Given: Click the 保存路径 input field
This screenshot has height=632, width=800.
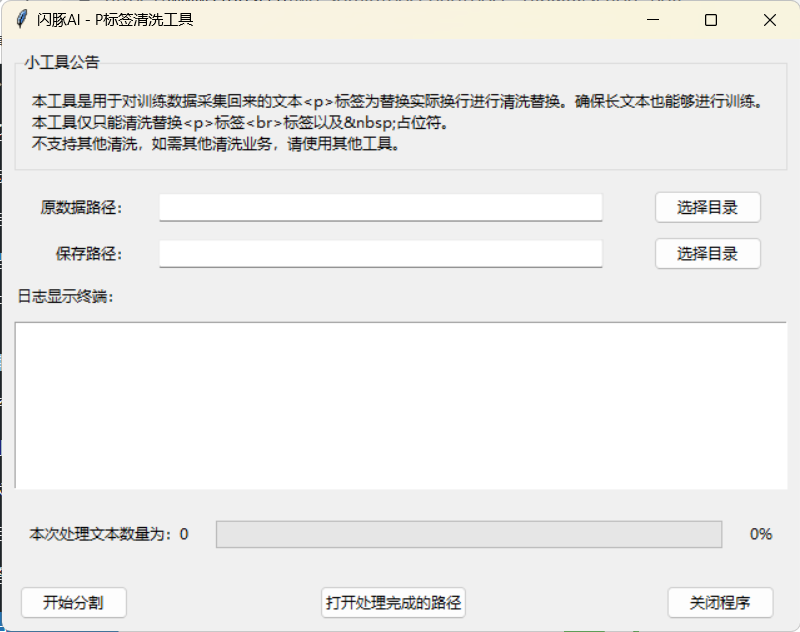Looking at the screenshot, I should click(381, 254).
